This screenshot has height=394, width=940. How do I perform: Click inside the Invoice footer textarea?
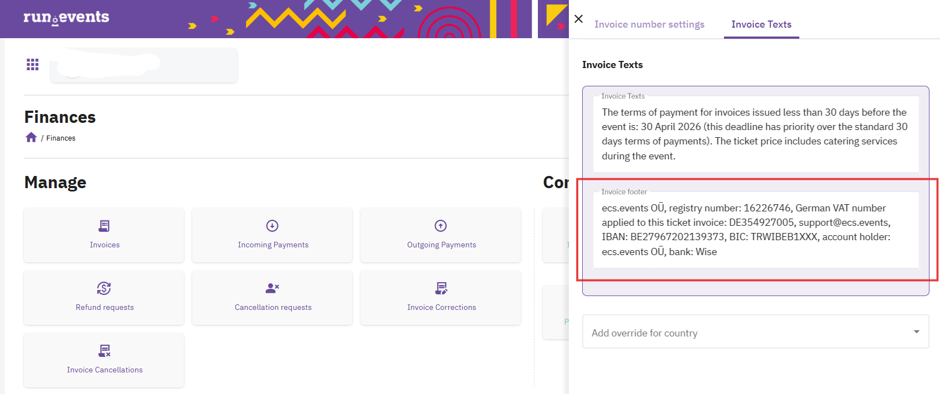click(x=756, y=230)
